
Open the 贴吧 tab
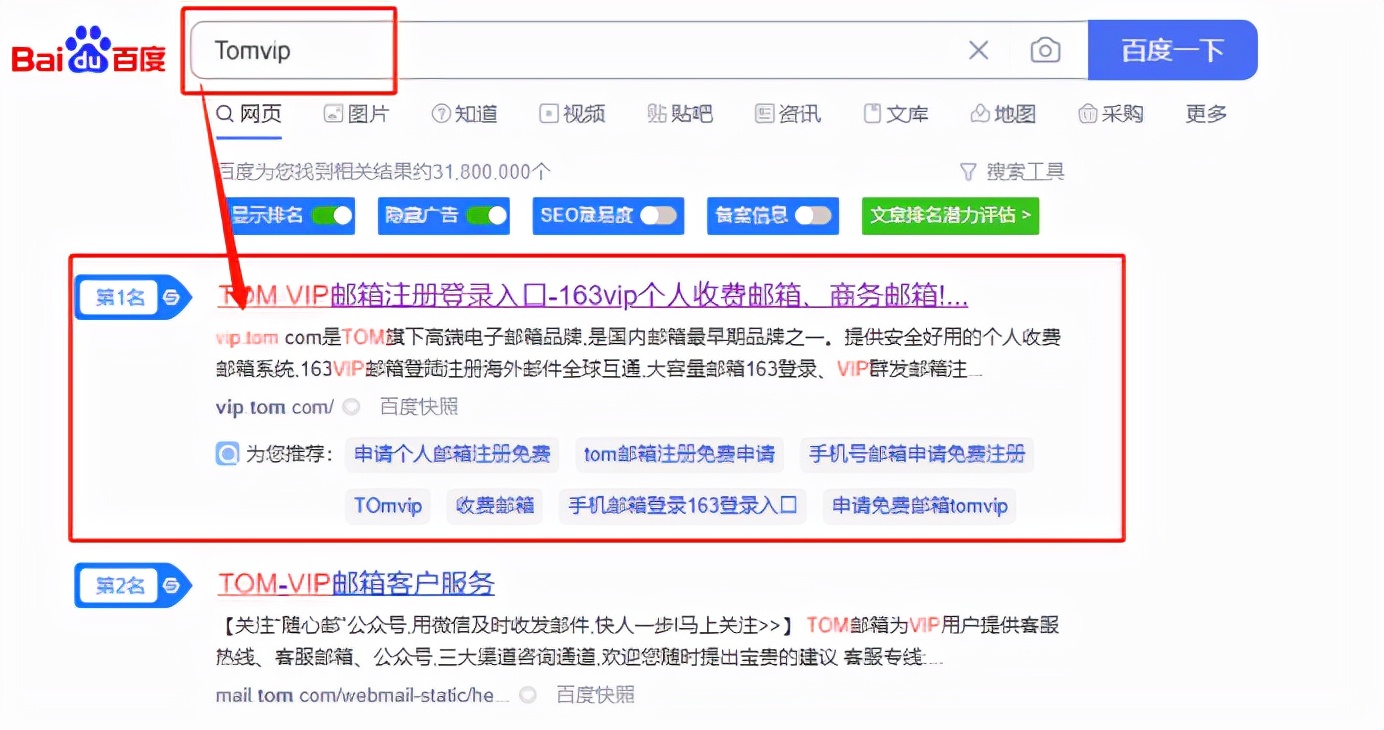tap(680, 114)
